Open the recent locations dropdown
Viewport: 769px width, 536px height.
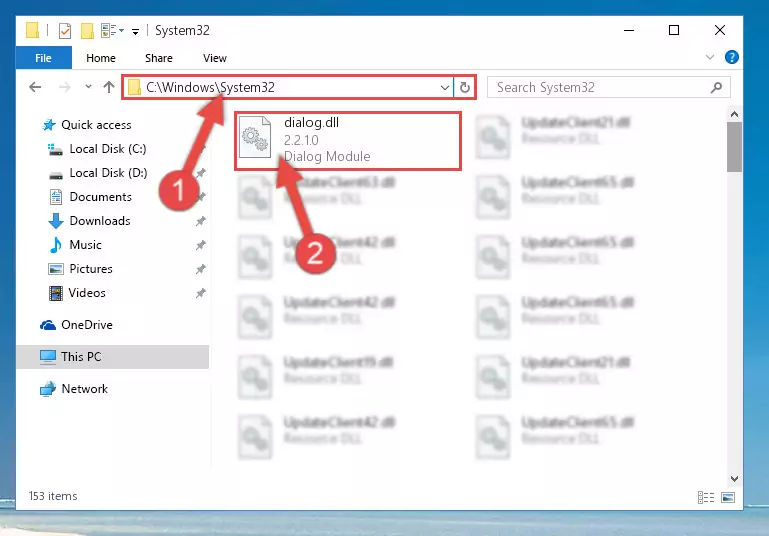click(88, 87)
